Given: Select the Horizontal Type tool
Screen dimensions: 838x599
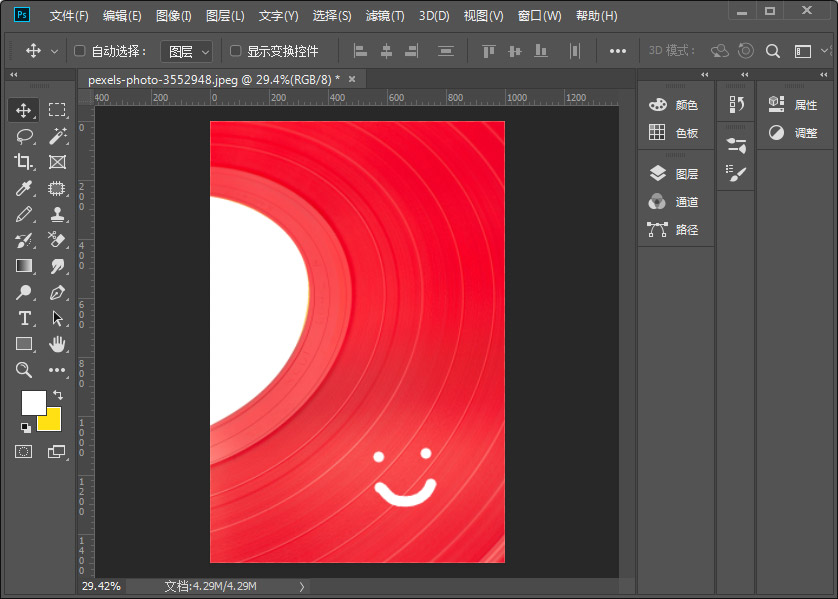Looking at the screenshot, I should click(23, 318).
